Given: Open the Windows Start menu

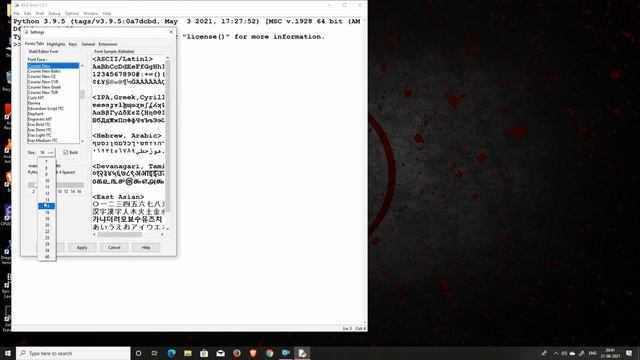Looking at the screenshot, I should (8, 353).
